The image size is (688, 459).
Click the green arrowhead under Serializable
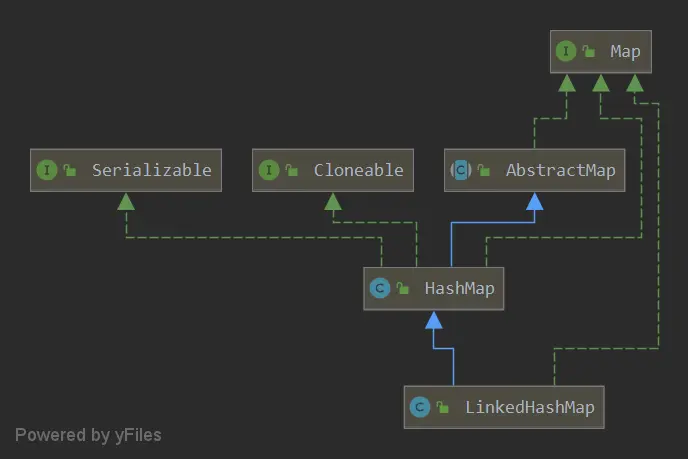coord(126,202)
